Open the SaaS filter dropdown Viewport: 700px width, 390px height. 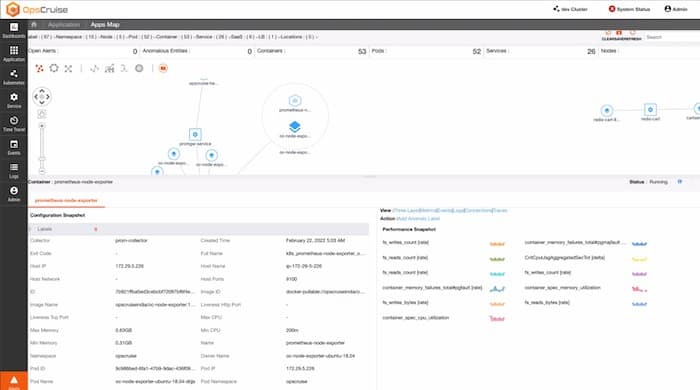click(x=243, y=37)
